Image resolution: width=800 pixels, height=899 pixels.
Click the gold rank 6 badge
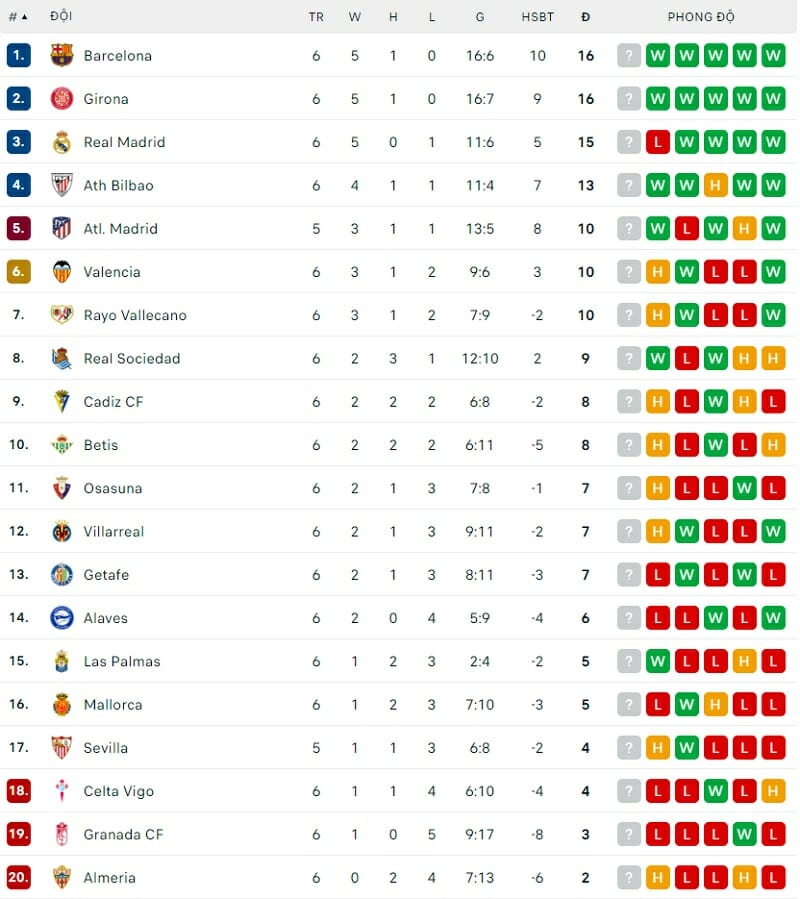[18, 272]
